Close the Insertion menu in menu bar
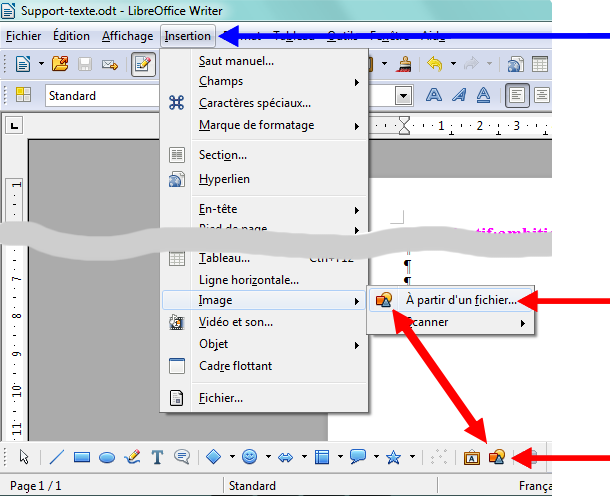Viewport: 610px width, 496px height. (188, 36)
